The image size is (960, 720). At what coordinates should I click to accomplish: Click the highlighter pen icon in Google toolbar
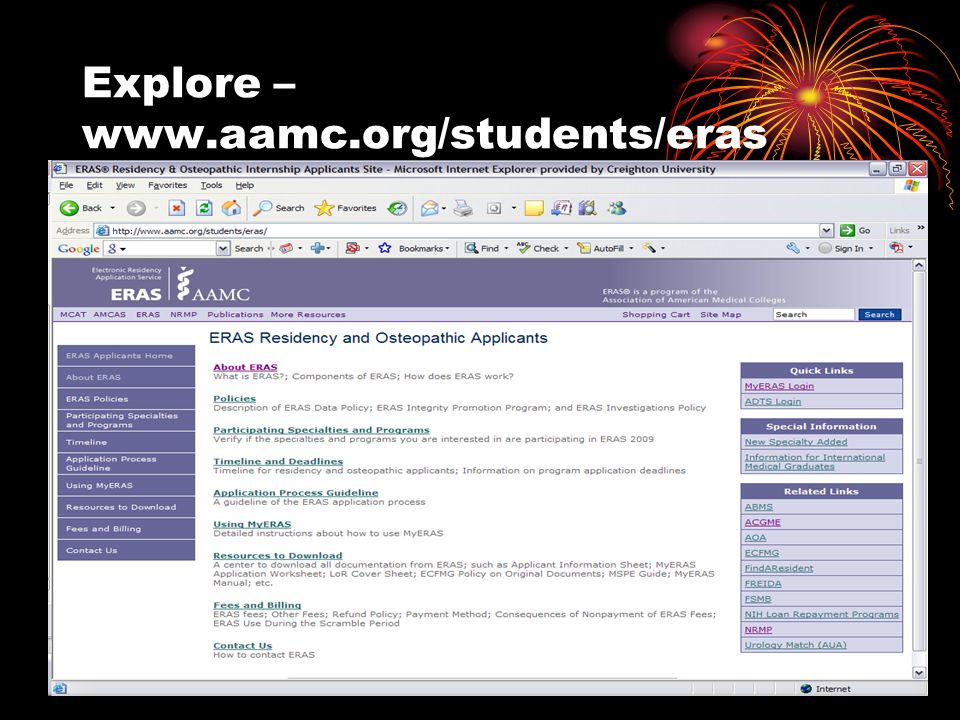(x=649, y=248)
